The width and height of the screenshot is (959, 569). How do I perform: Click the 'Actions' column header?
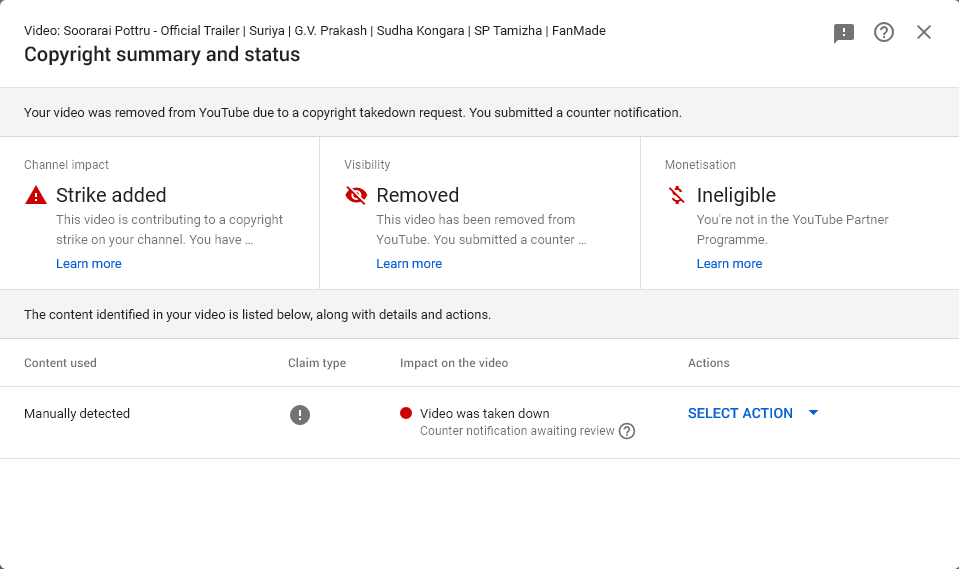tap(708, 363)
